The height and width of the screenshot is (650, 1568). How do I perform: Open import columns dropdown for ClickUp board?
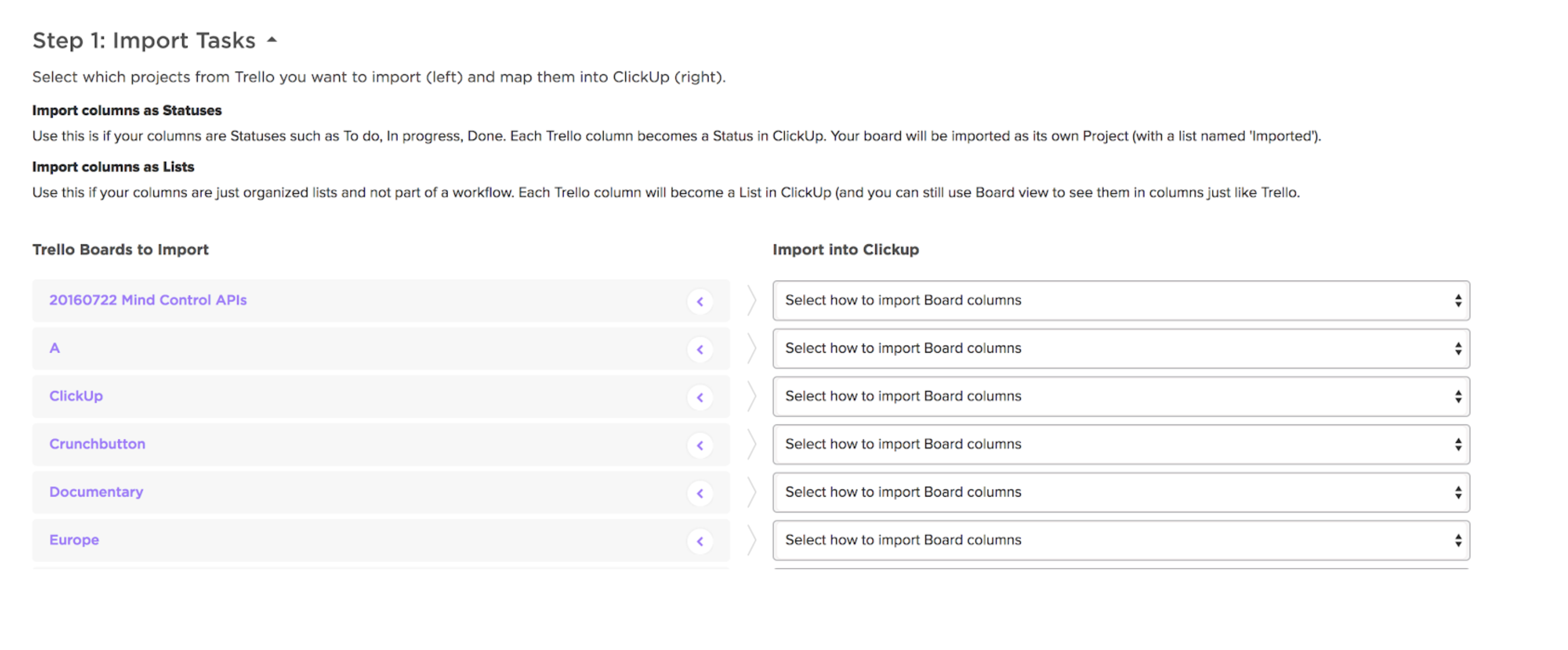click(x=1120, y=397)
